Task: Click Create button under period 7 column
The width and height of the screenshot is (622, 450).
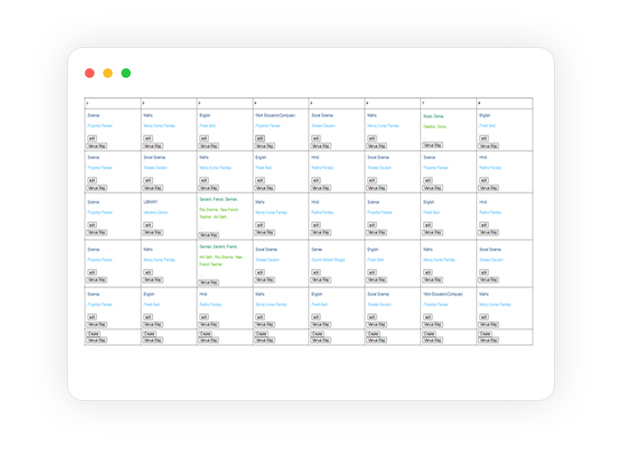Action: point(429,334)
